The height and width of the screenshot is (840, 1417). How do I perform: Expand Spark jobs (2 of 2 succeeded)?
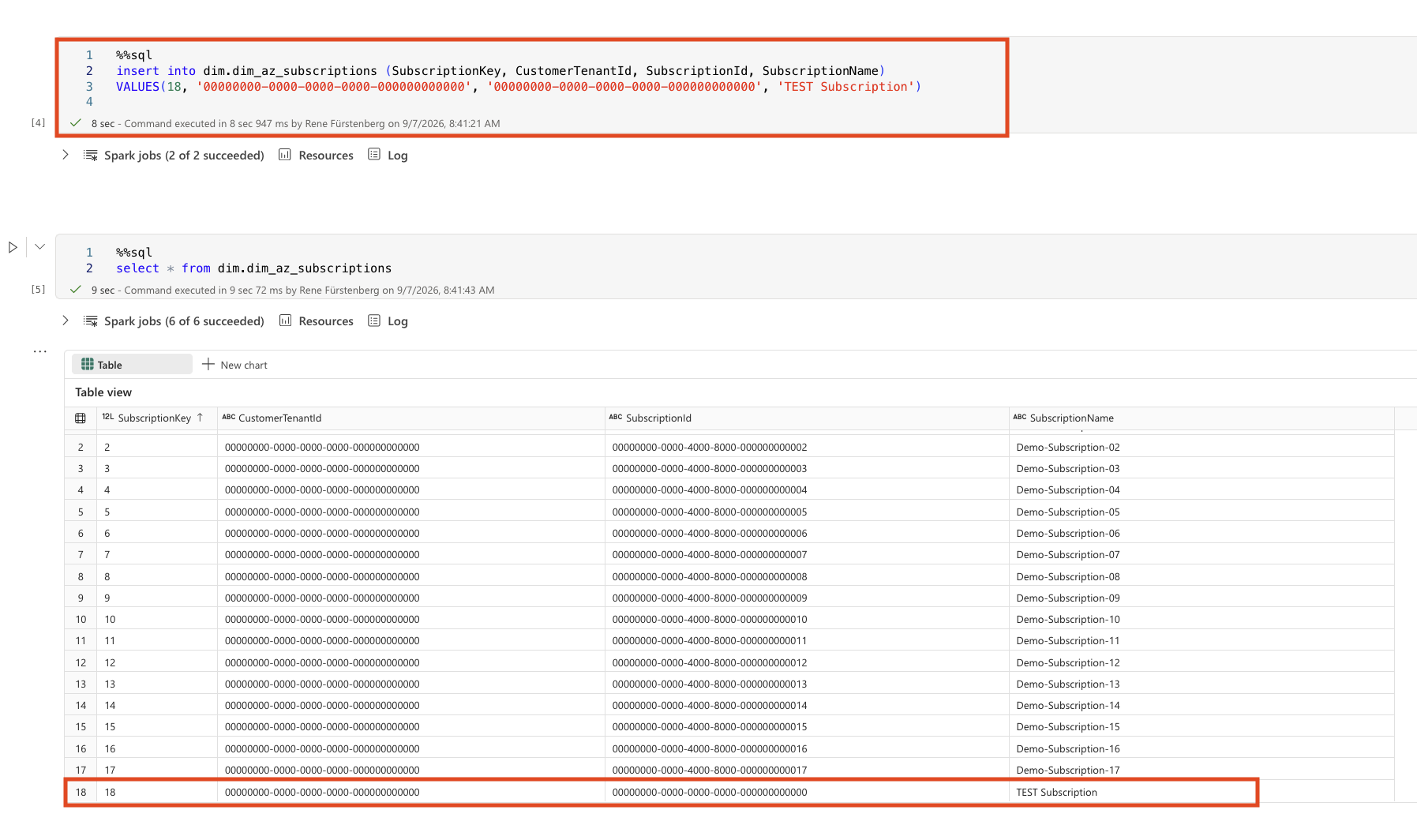point(66,155)
